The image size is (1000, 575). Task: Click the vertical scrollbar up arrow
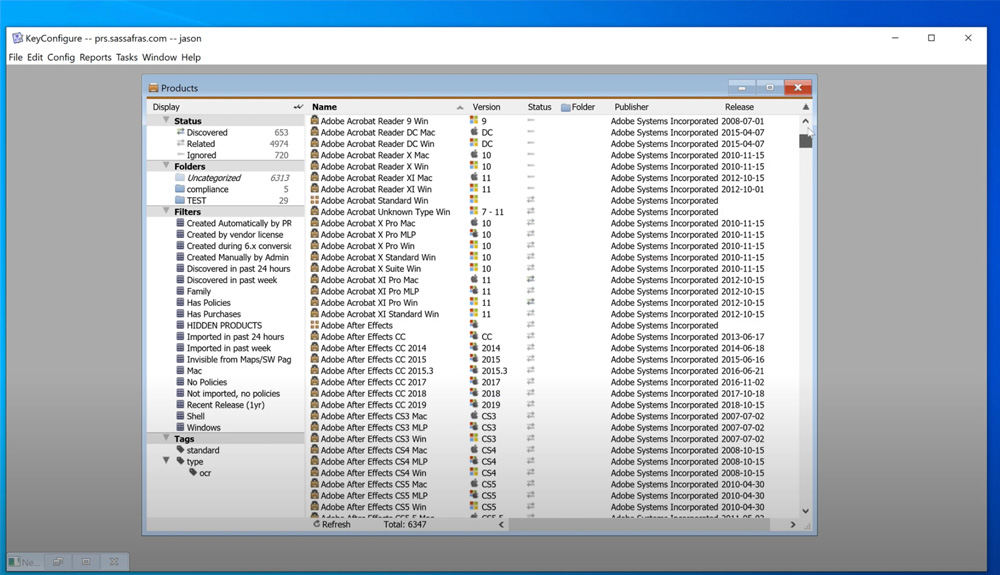[x=805, y=120]
